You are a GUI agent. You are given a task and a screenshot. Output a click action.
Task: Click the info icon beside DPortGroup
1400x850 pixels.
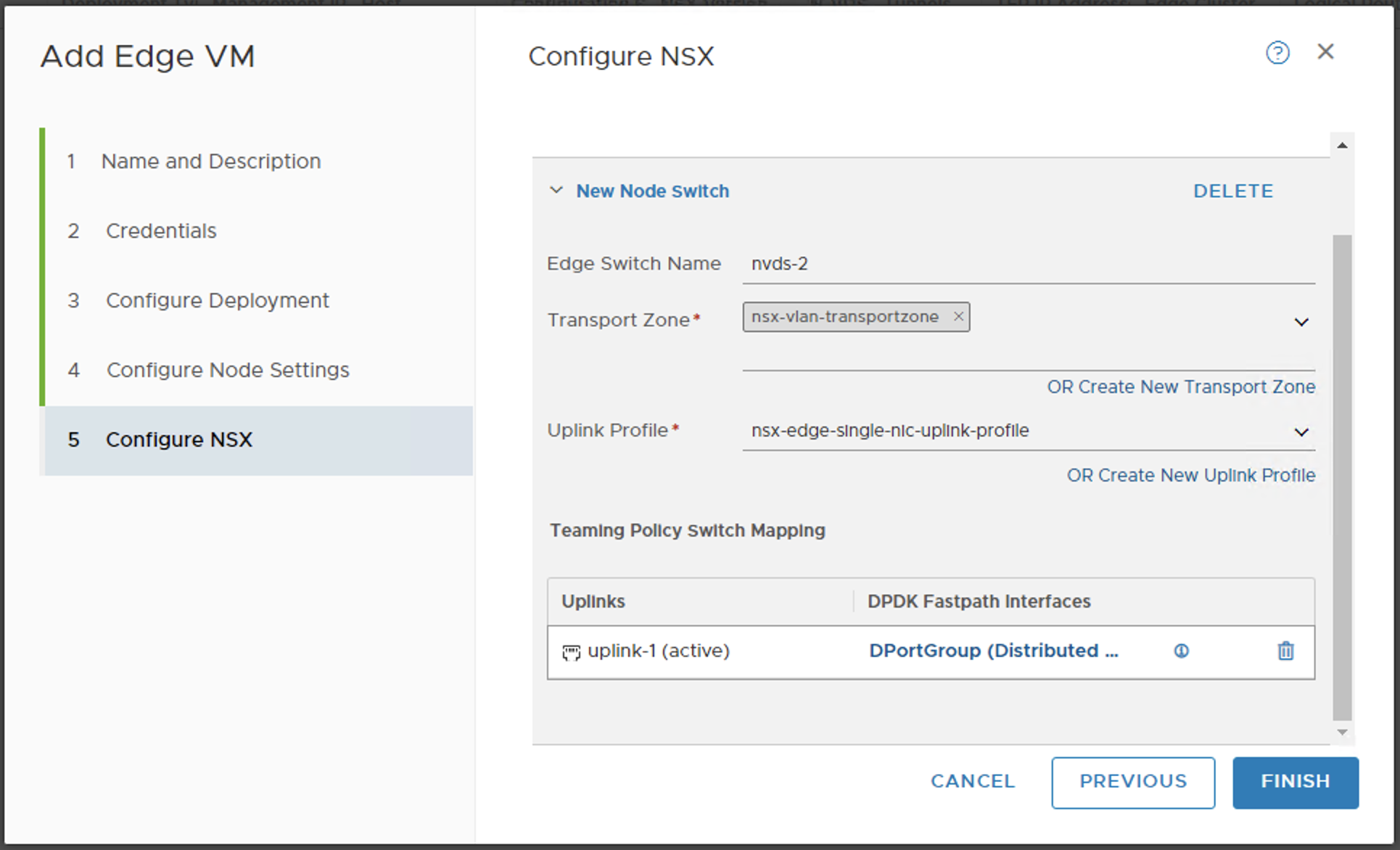[1182, 651]
